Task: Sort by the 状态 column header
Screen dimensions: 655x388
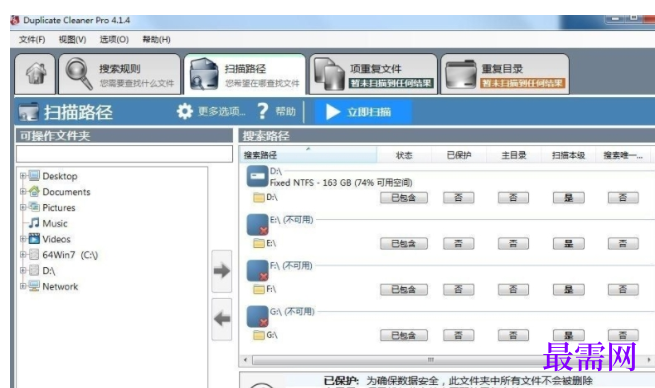Action: 404,155
